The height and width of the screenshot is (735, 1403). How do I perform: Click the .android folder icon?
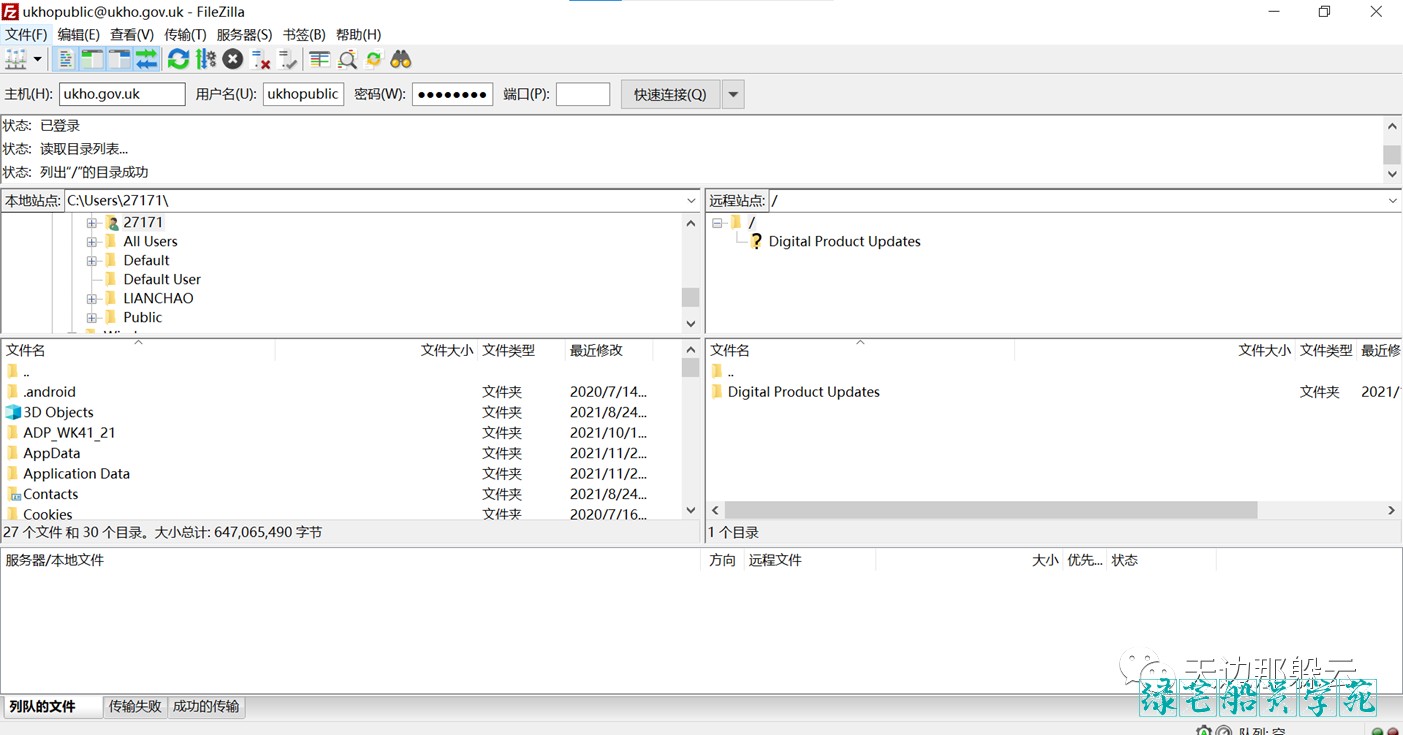pos(13,392)
